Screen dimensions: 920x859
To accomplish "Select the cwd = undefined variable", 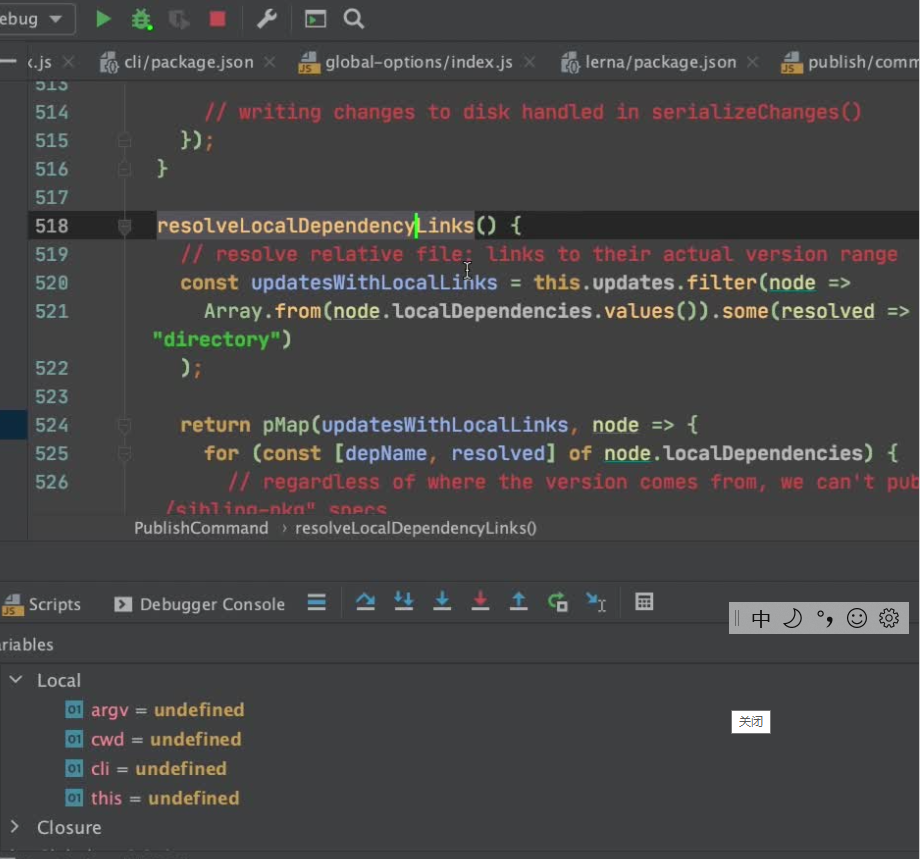I will pos(153,739).
